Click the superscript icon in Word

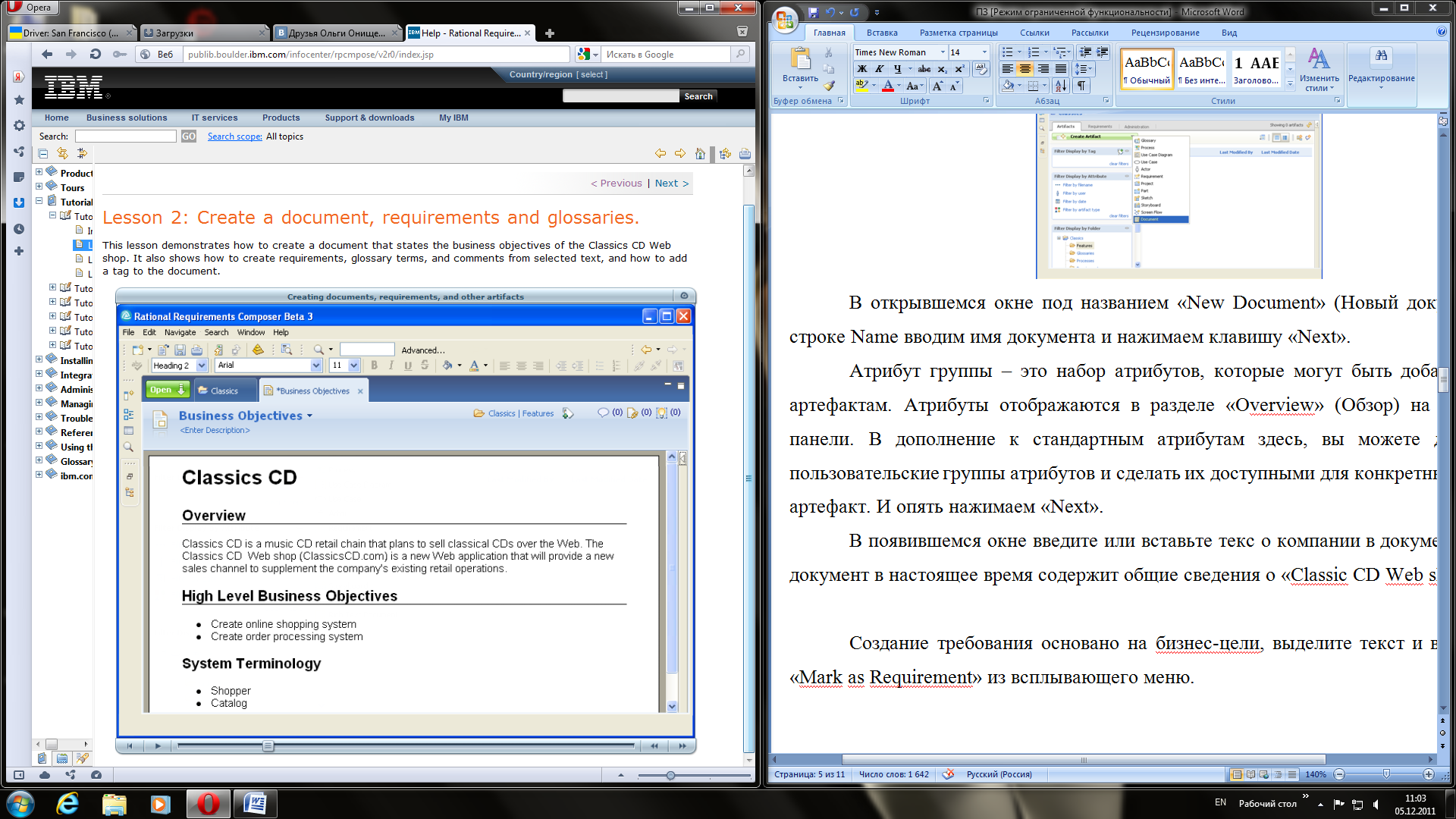[x=959, y=69]
